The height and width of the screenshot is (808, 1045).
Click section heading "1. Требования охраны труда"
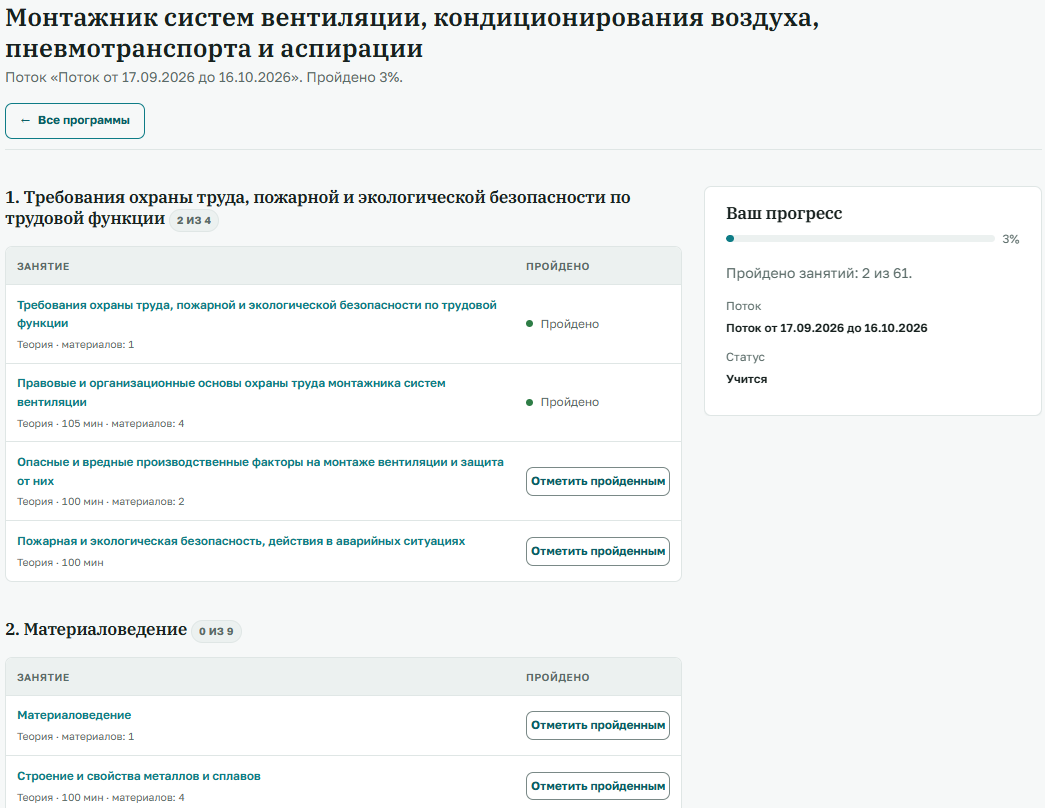317,208
